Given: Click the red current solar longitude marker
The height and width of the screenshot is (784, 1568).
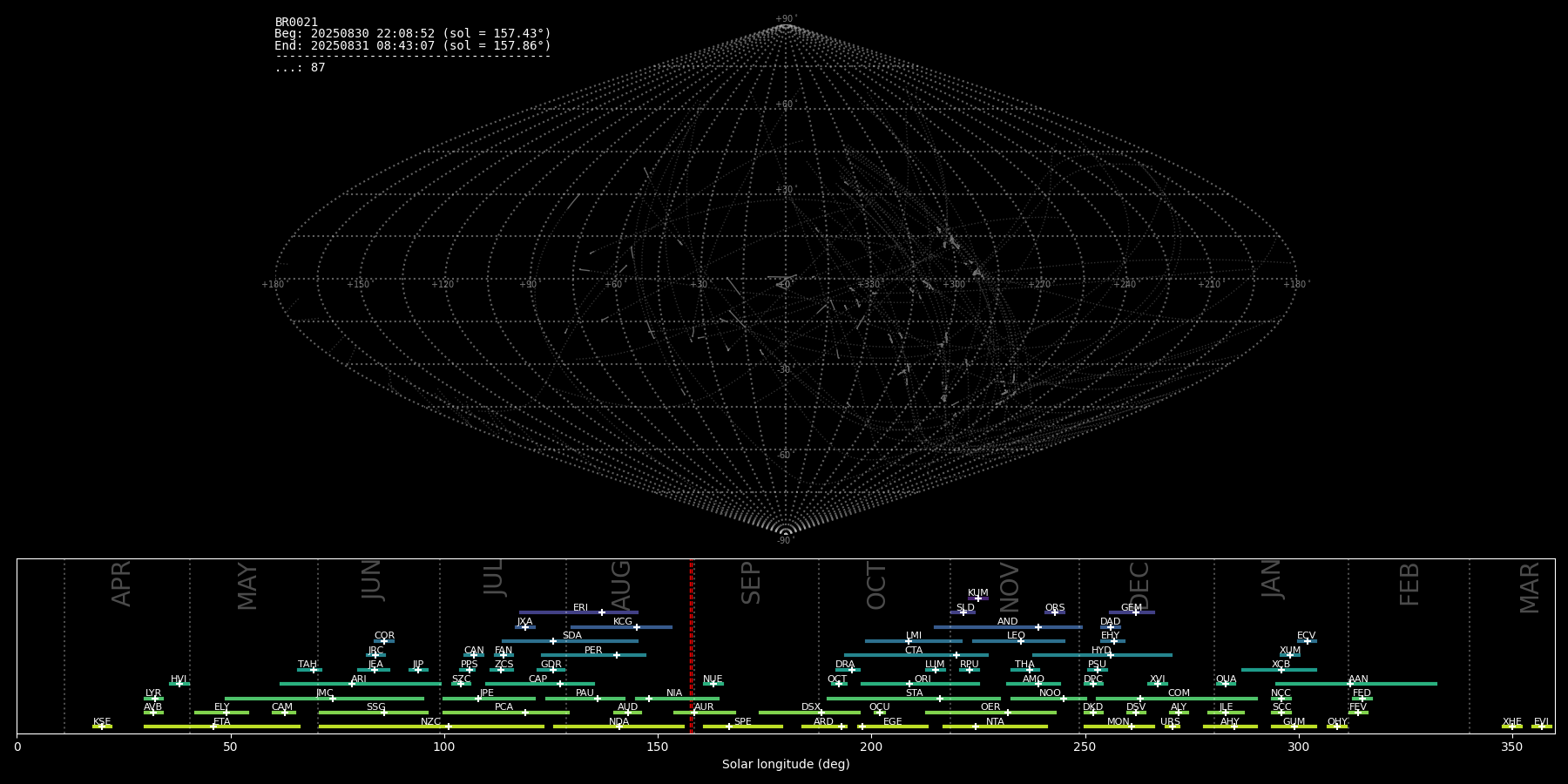Looking at the screenshot, I should 692,645.
